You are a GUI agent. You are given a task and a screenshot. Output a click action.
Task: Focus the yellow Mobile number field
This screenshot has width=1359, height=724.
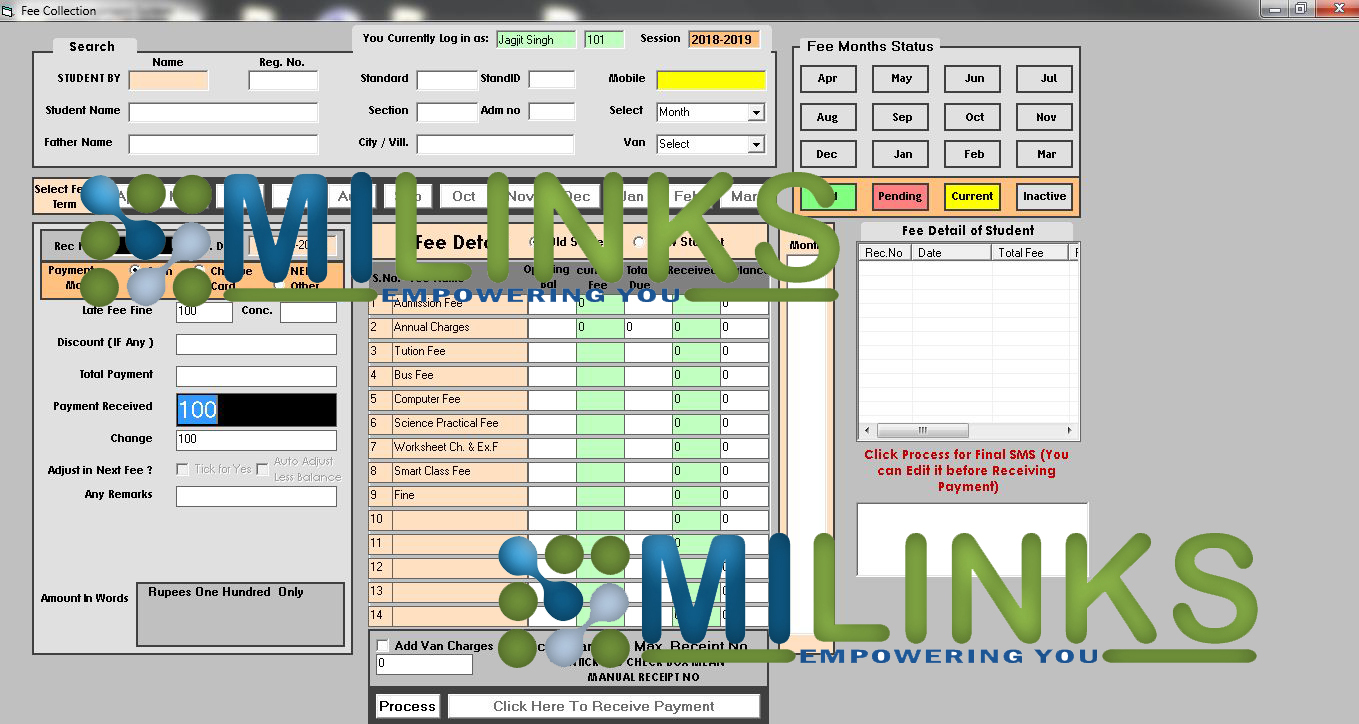coord(710,80)
